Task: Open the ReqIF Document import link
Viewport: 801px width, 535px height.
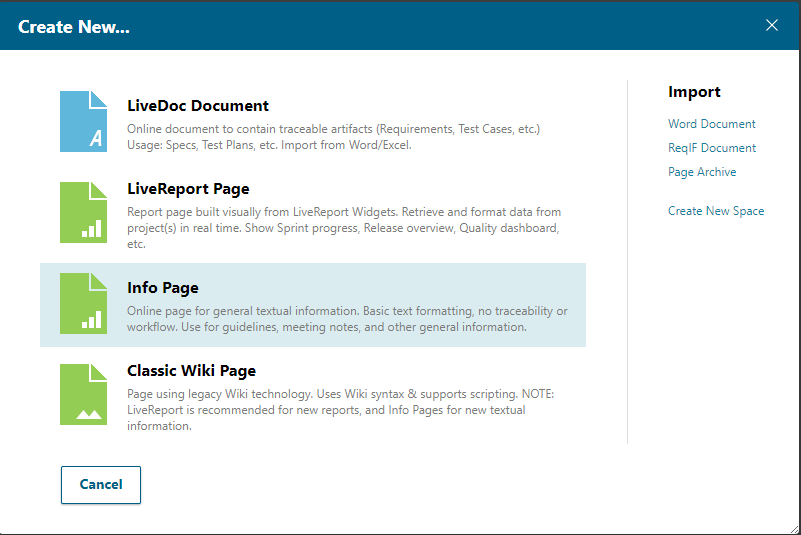Action: [712, 148]
